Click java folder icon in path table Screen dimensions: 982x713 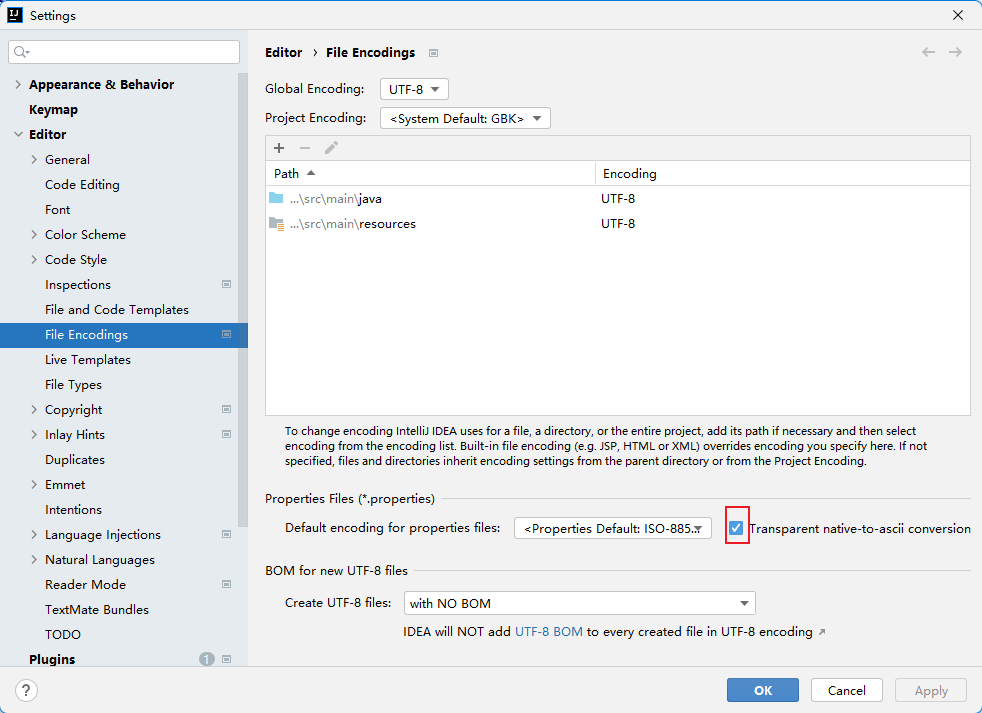[x=276, y=198]
